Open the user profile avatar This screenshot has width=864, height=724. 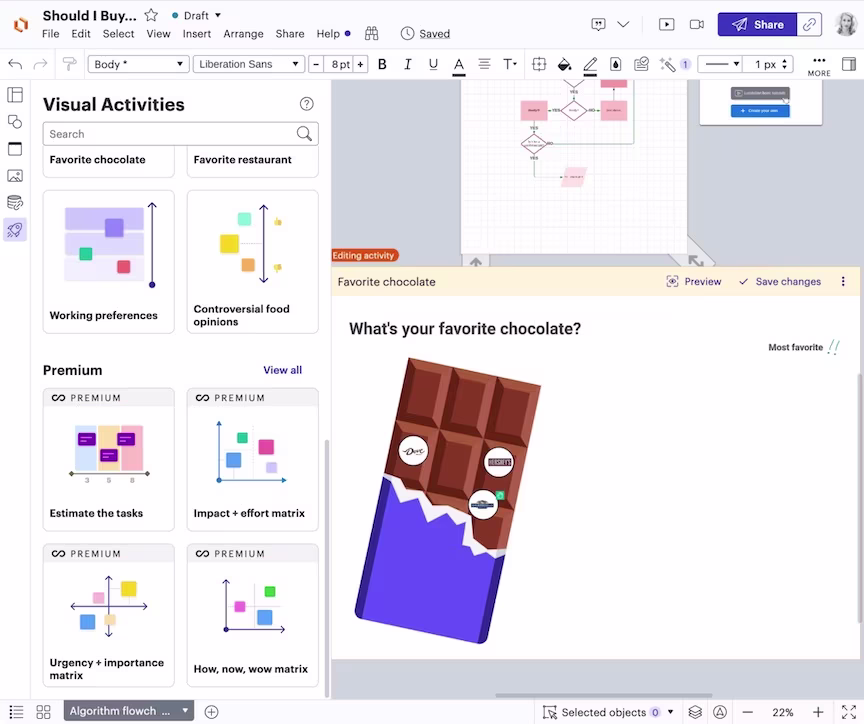click(x=846, y=24)
